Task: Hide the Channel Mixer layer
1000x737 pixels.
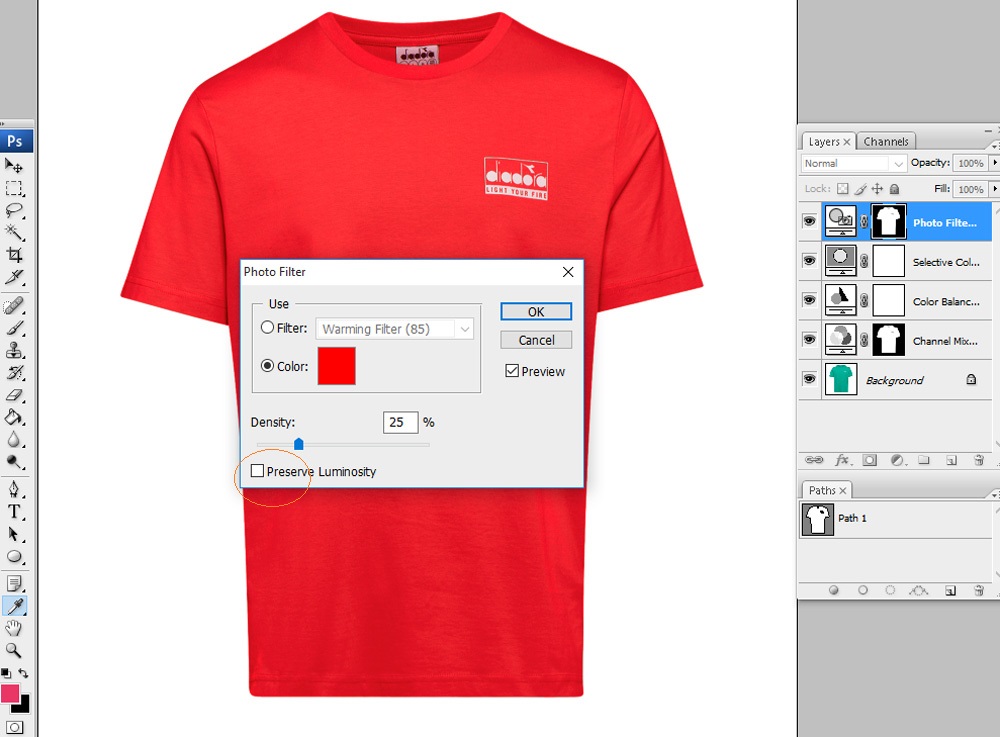Action: 809,340
